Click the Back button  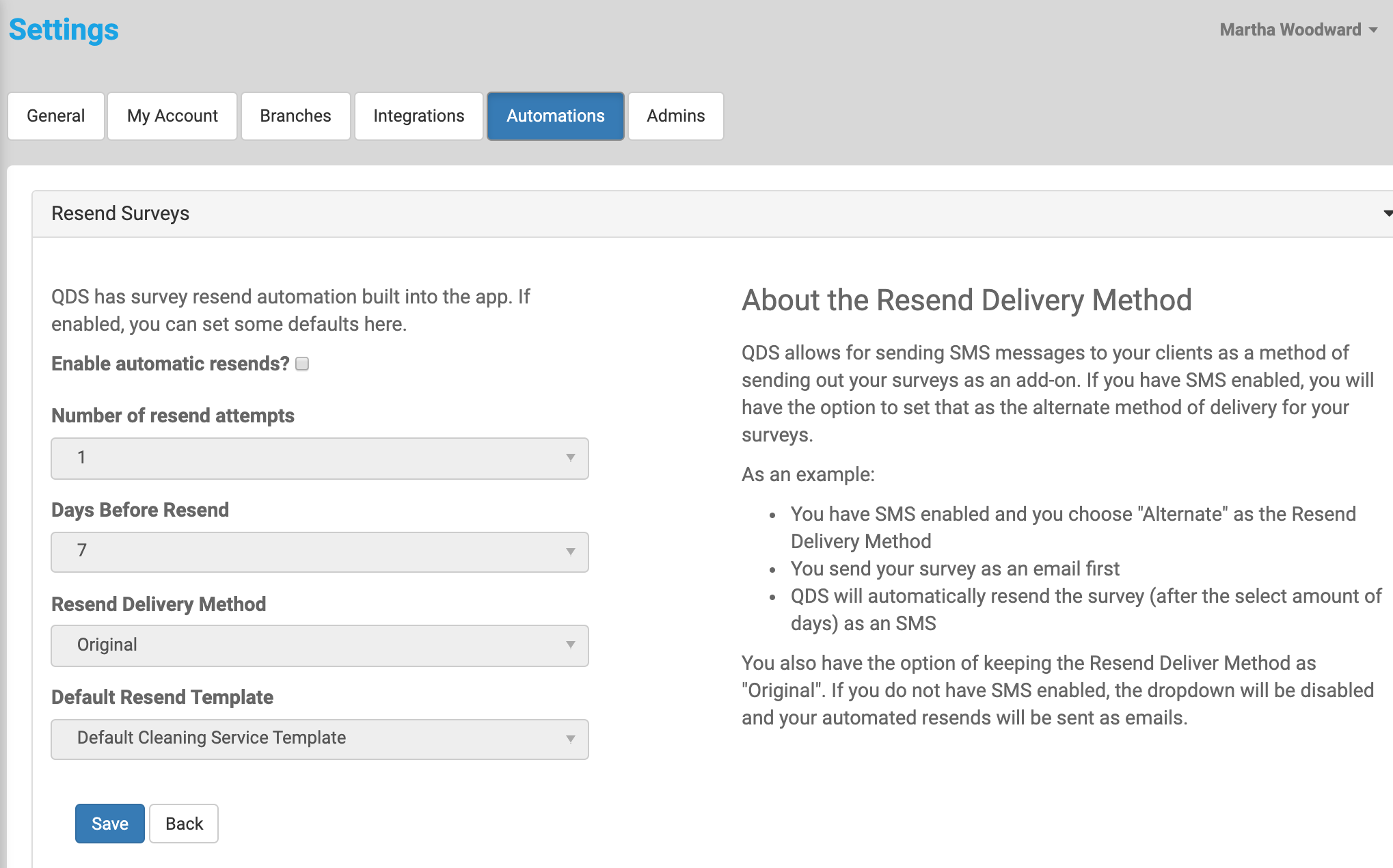184,824
